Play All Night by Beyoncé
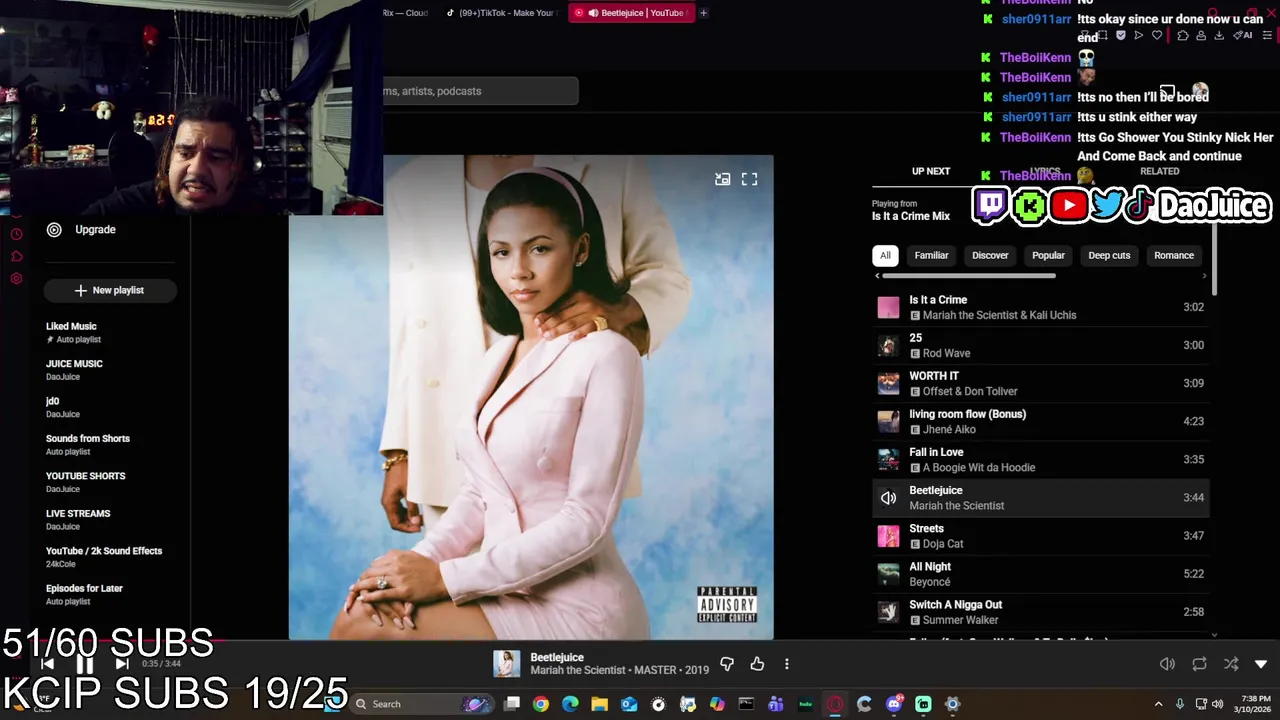The height and width of the screenshot is (720, 1280). coord(1040,573)
